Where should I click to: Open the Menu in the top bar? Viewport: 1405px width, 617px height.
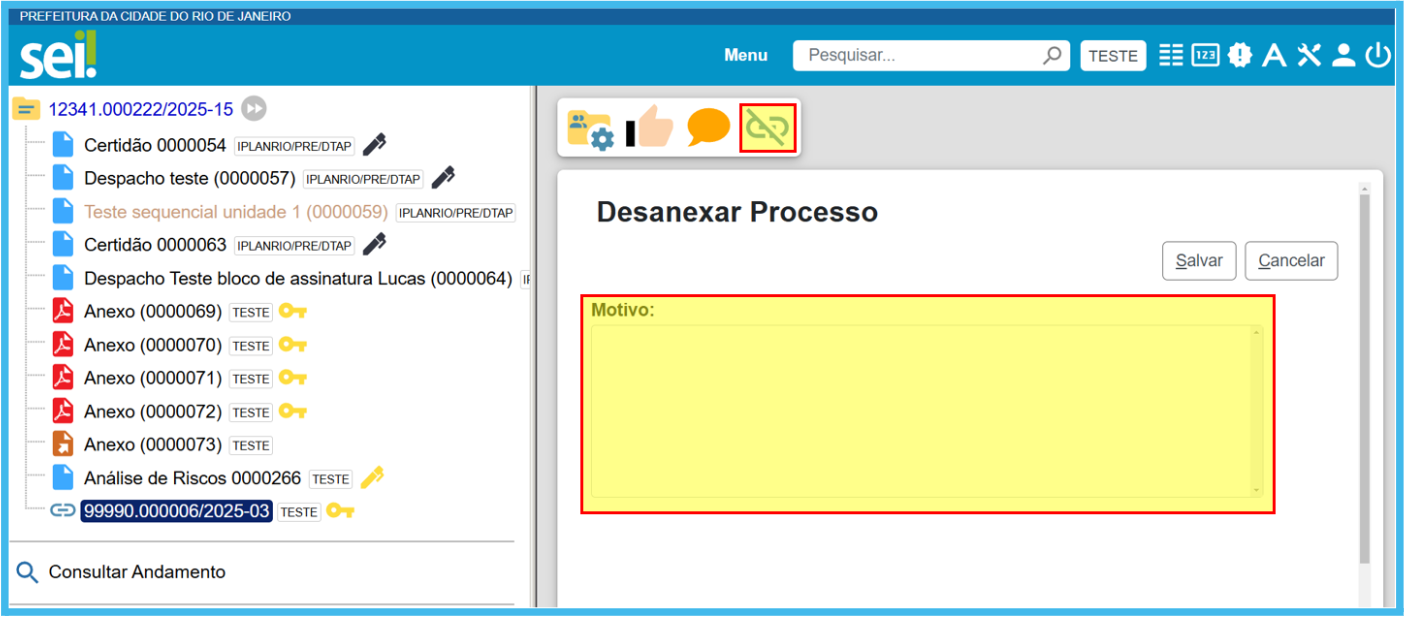(x=746, y=55)
